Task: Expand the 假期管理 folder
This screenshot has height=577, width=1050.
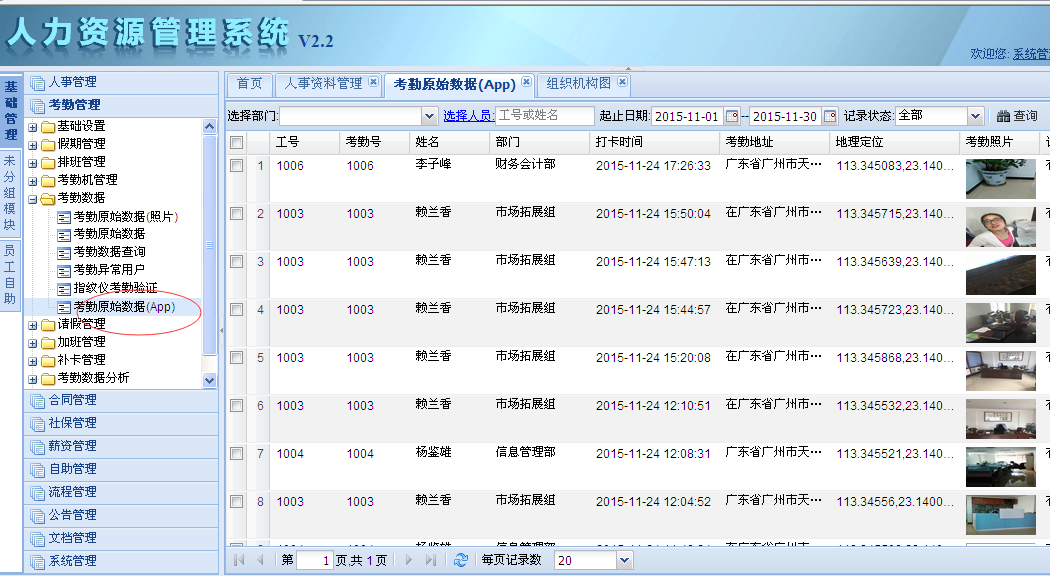Action: (33, 145)
